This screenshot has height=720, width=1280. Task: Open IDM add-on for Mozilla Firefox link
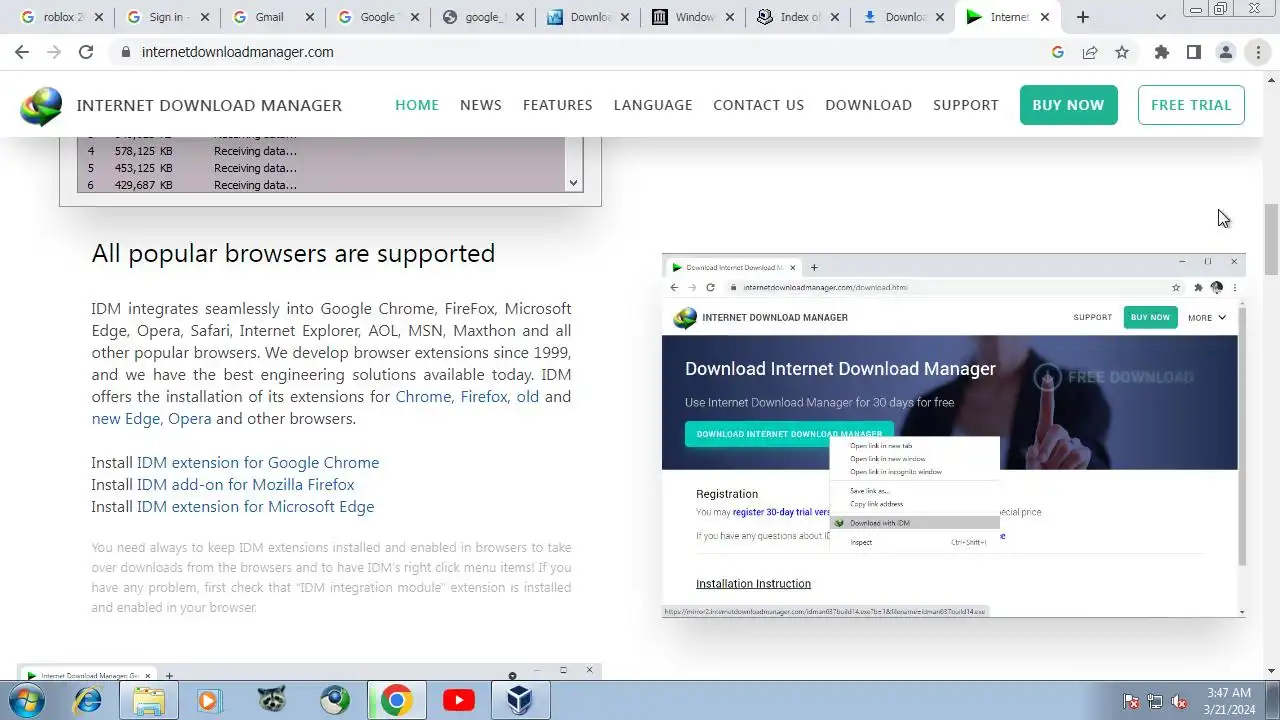coord(245,485)
